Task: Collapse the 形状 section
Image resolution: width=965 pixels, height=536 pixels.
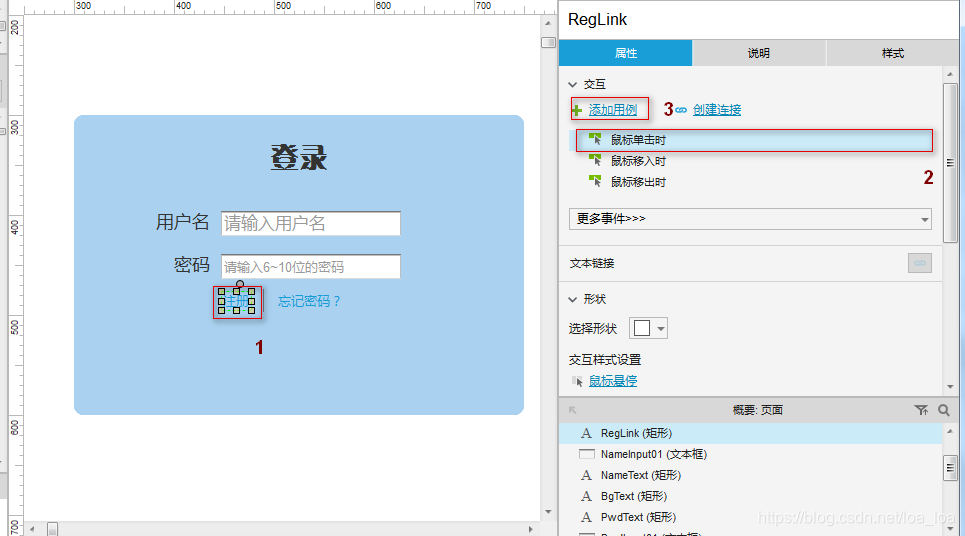Action: point(573,299)
